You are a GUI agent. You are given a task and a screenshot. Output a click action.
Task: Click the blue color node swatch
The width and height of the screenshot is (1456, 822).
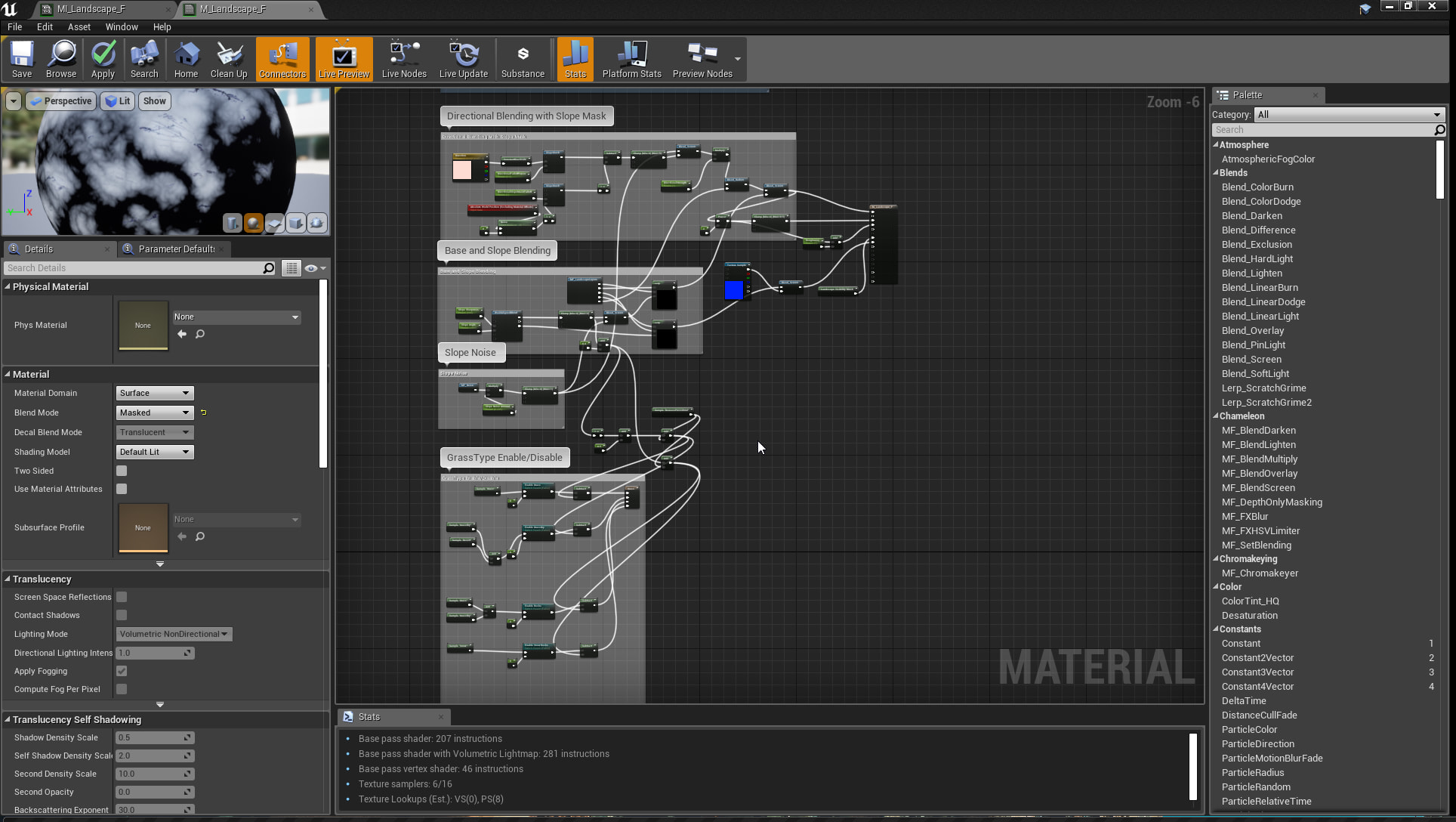click(x=733, y=290)
